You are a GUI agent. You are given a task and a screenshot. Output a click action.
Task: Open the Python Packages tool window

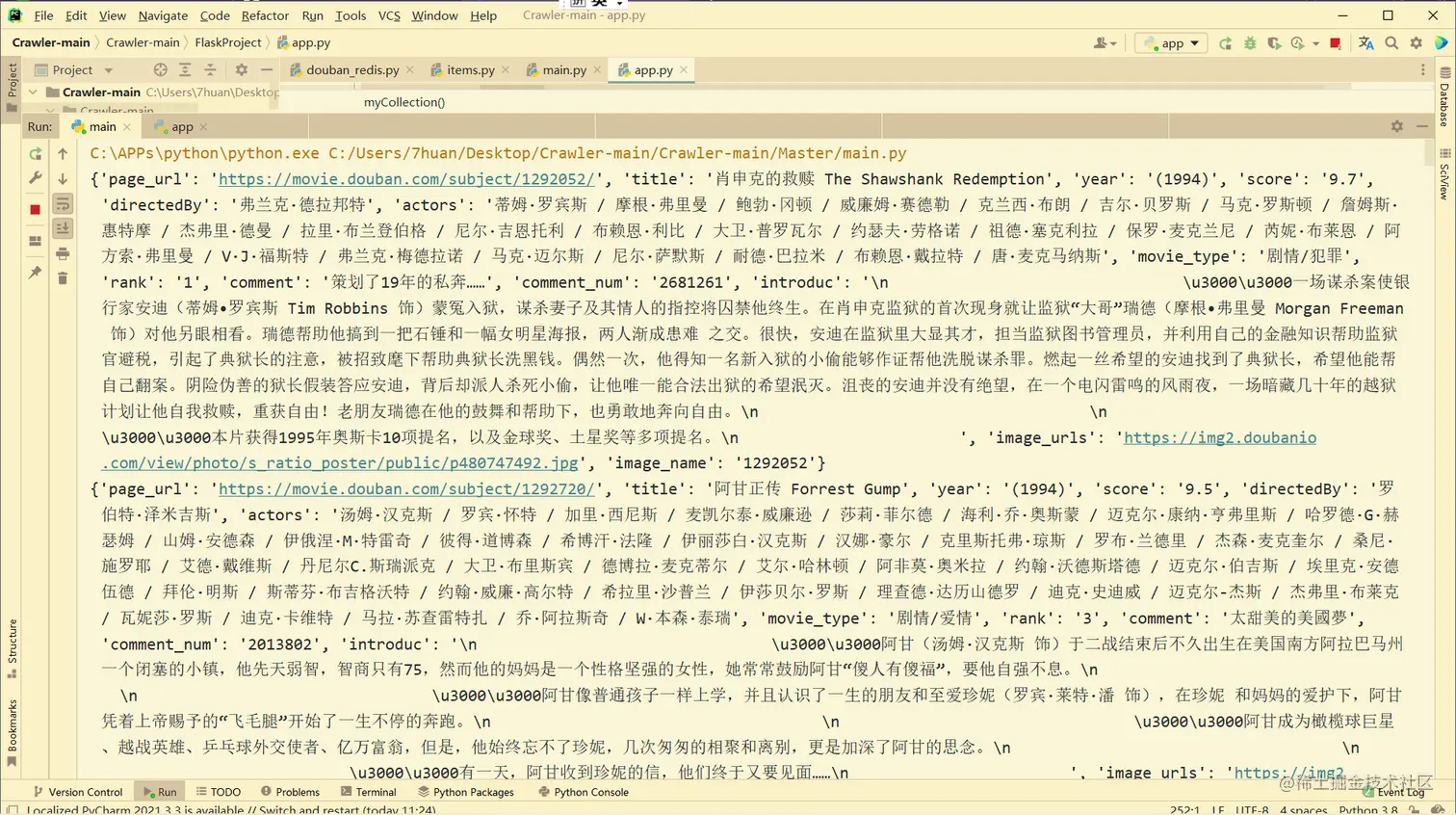pos(466,792)
